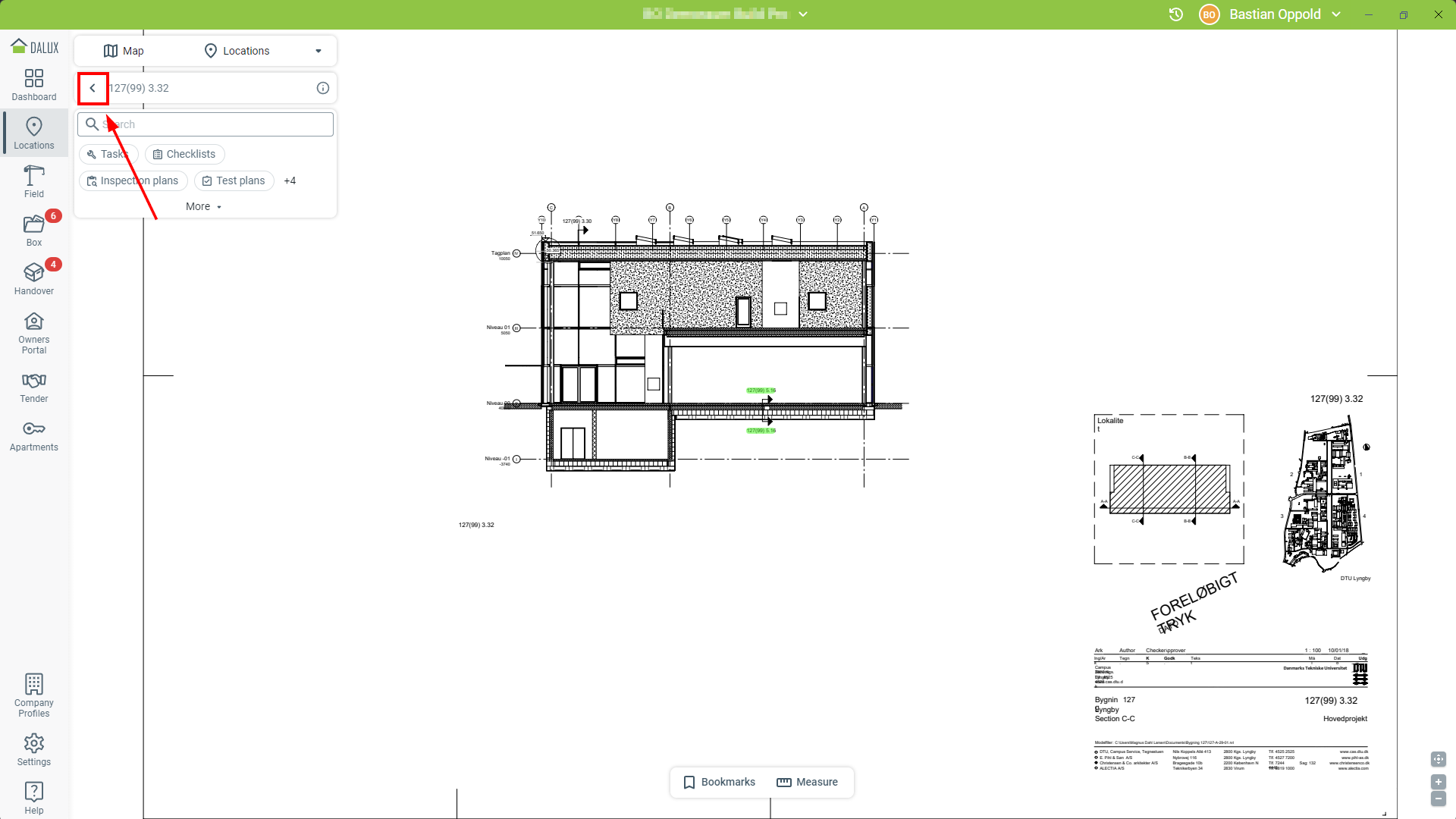Screen dimensions: 1456x819
Task: Open the Dashboard module
Action: click(x=34, y=85)
